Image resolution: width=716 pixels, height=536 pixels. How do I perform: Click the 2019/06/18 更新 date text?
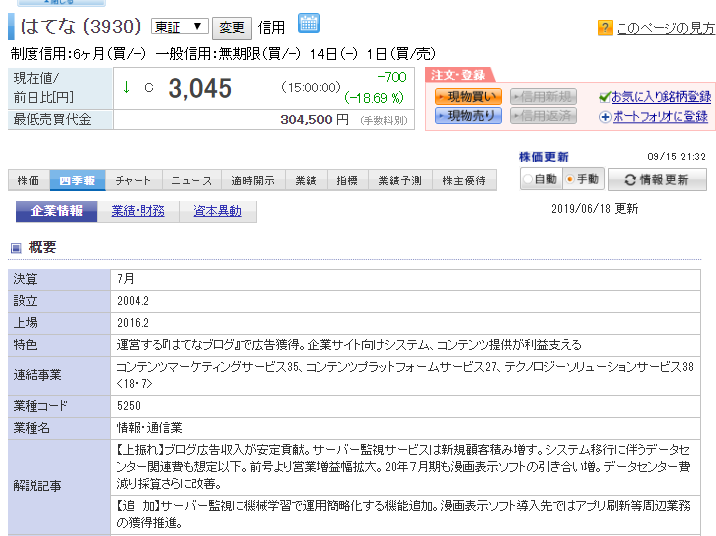pos(595,209)
